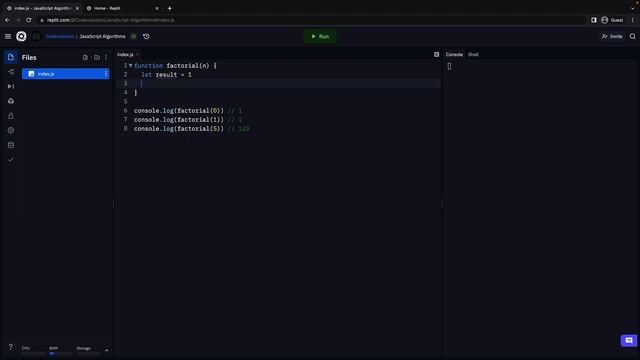Click the Storage usage meter
Image resolution: width=640 pixels, height=360 pixels.
click(x=87, y=350)
